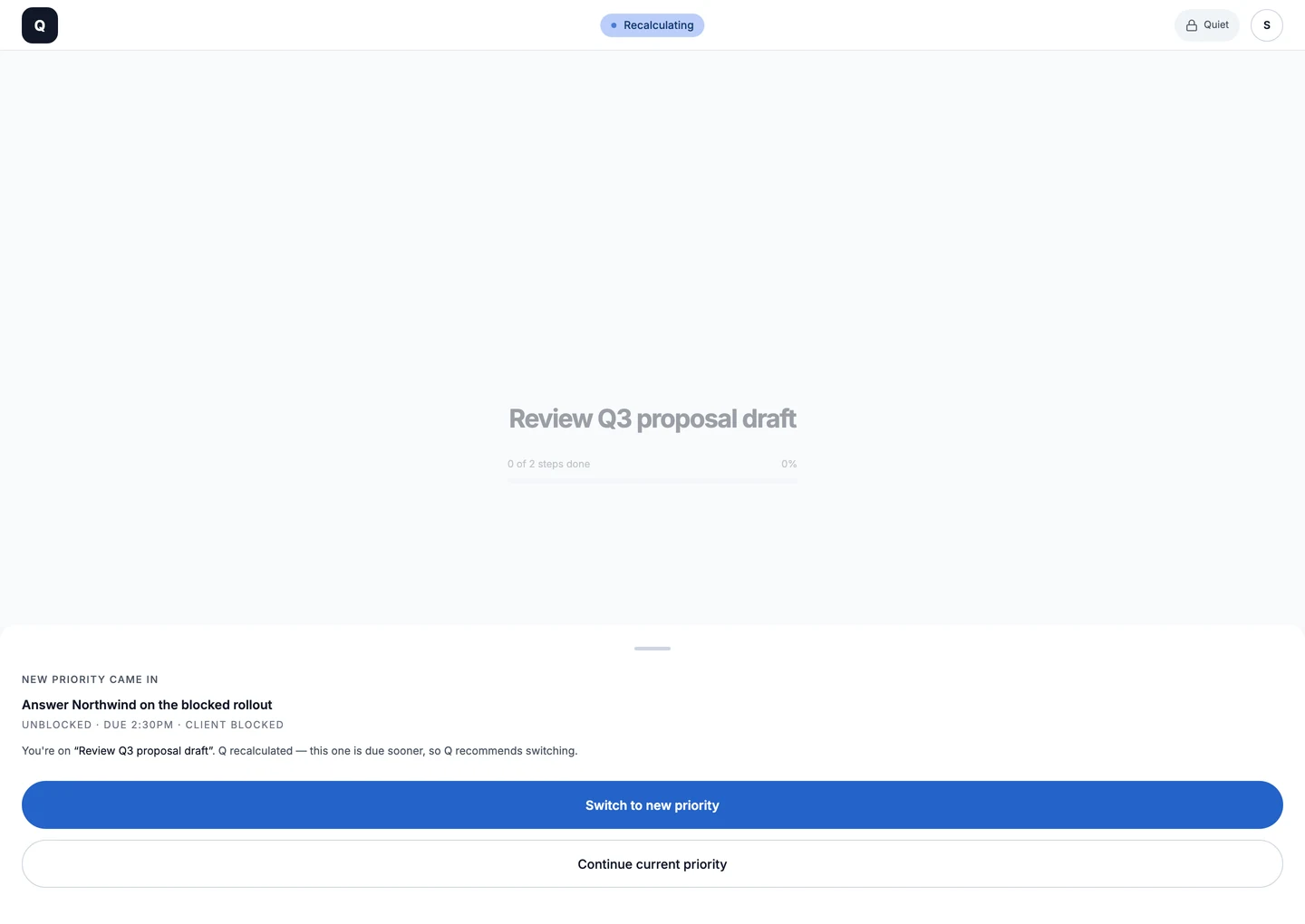1305x924 pixels.
Task: Click the "UNBLOCKED · DUE 2:30PM · CLIENT BLOCKED" line
Action: click(x=152, y=725)
